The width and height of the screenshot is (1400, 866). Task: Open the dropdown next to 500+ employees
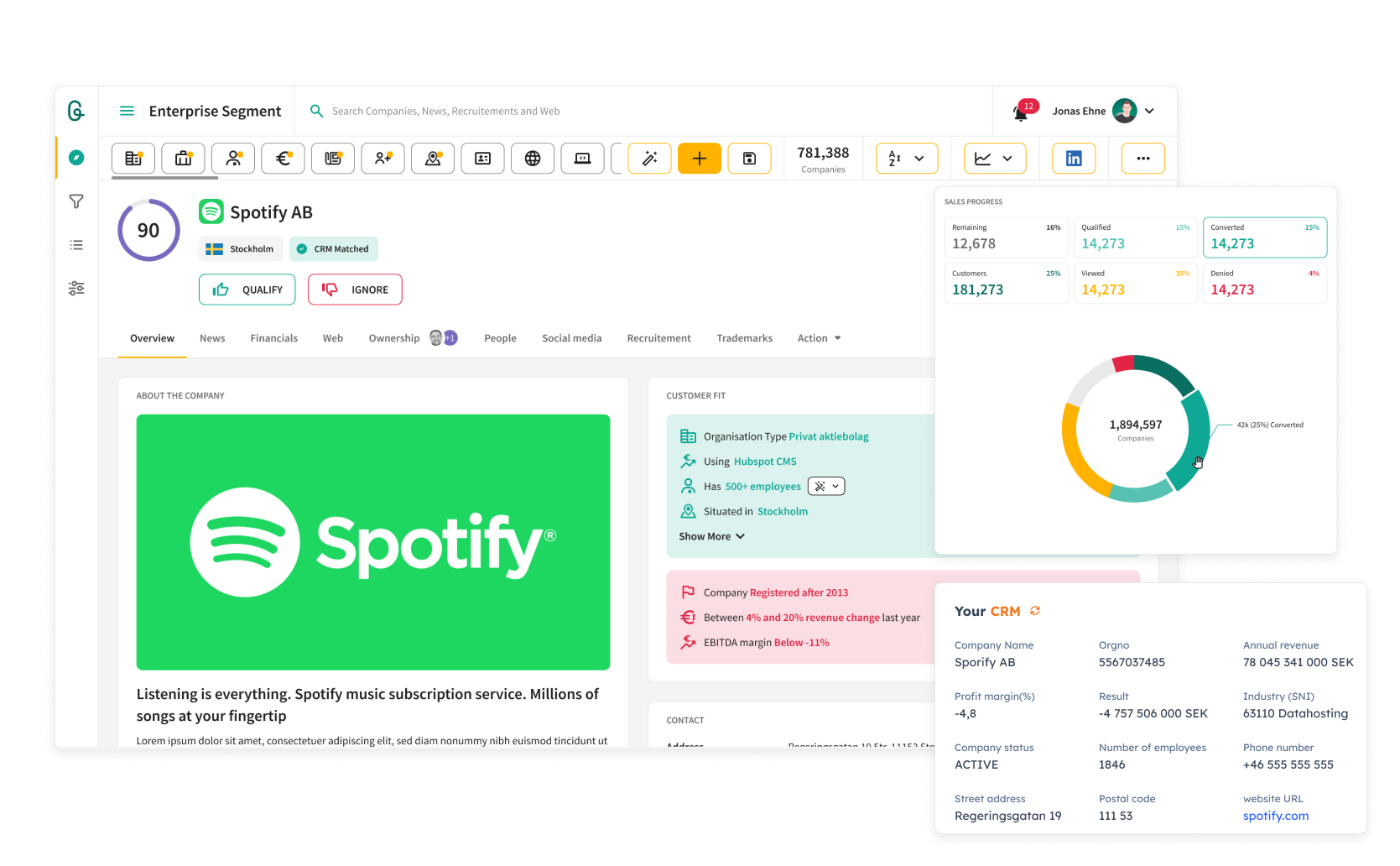826,486
